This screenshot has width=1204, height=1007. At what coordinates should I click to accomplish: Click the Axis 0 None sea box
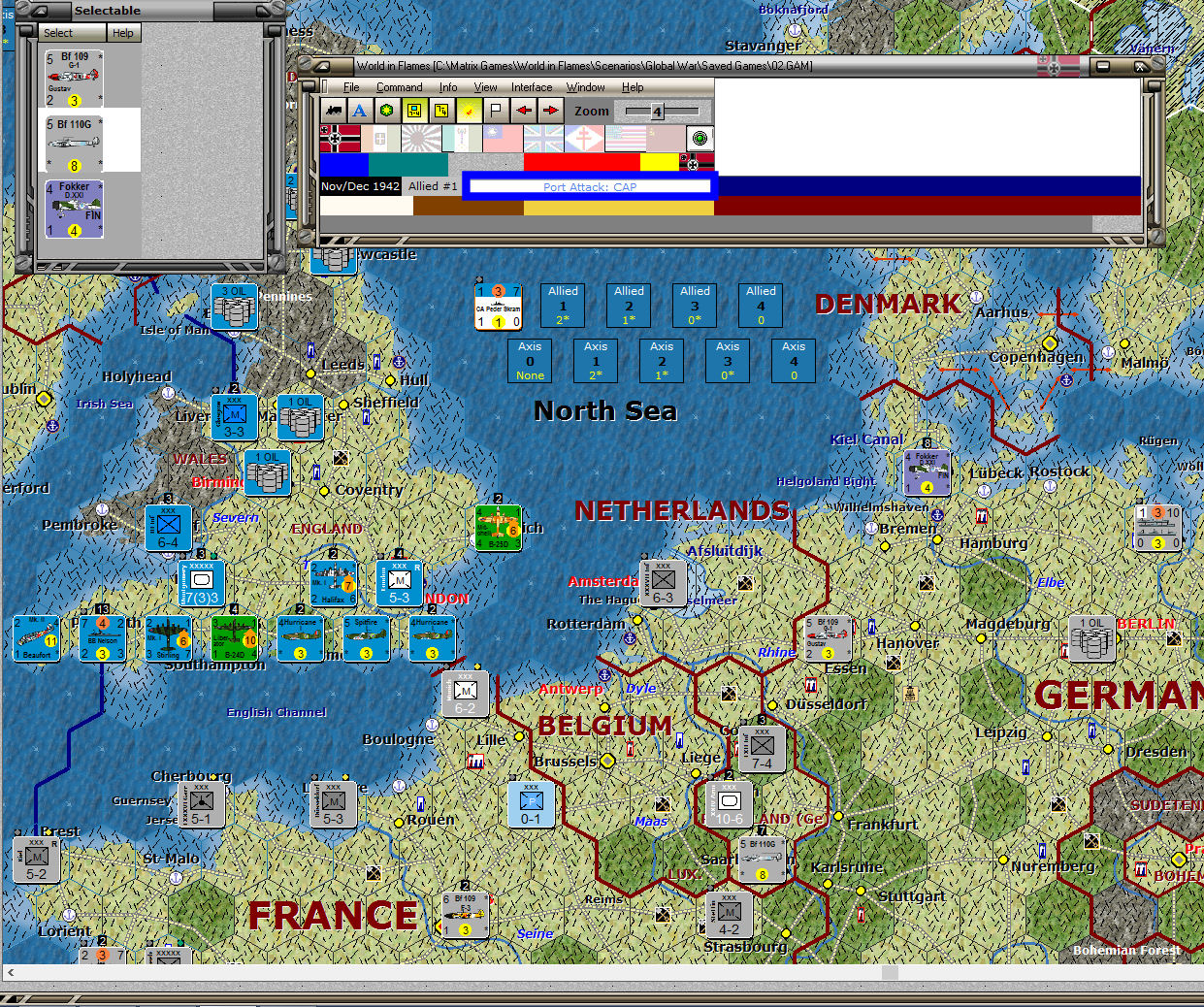(x=530, y=360)
